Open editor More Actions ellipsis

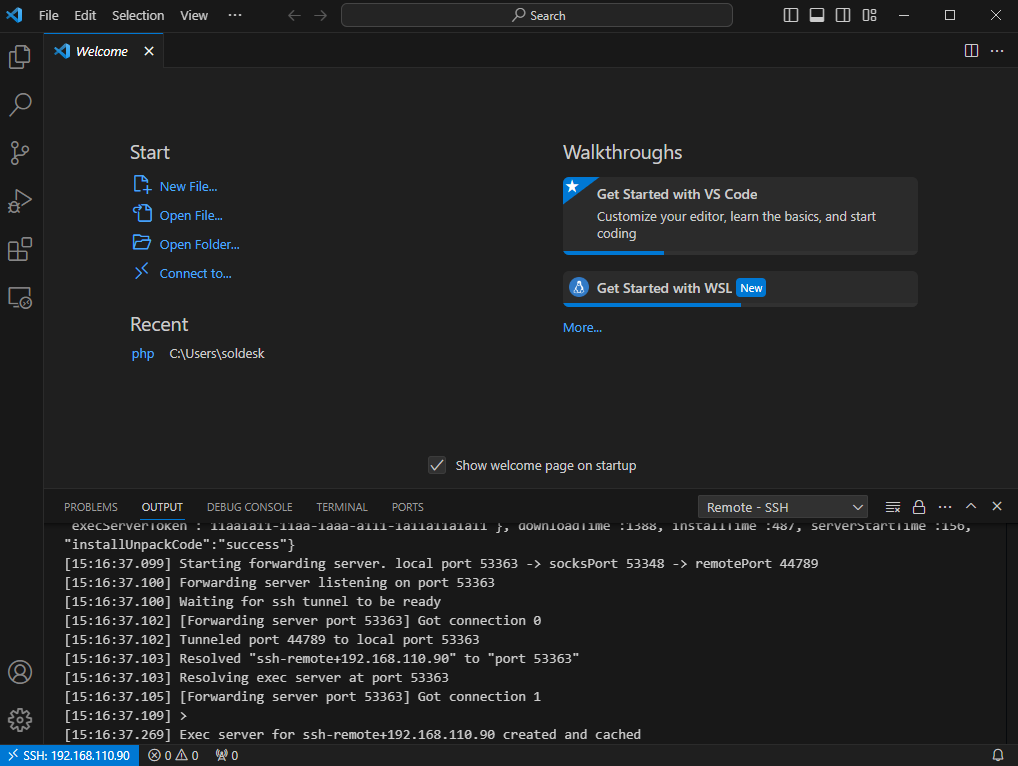(997, 51)
